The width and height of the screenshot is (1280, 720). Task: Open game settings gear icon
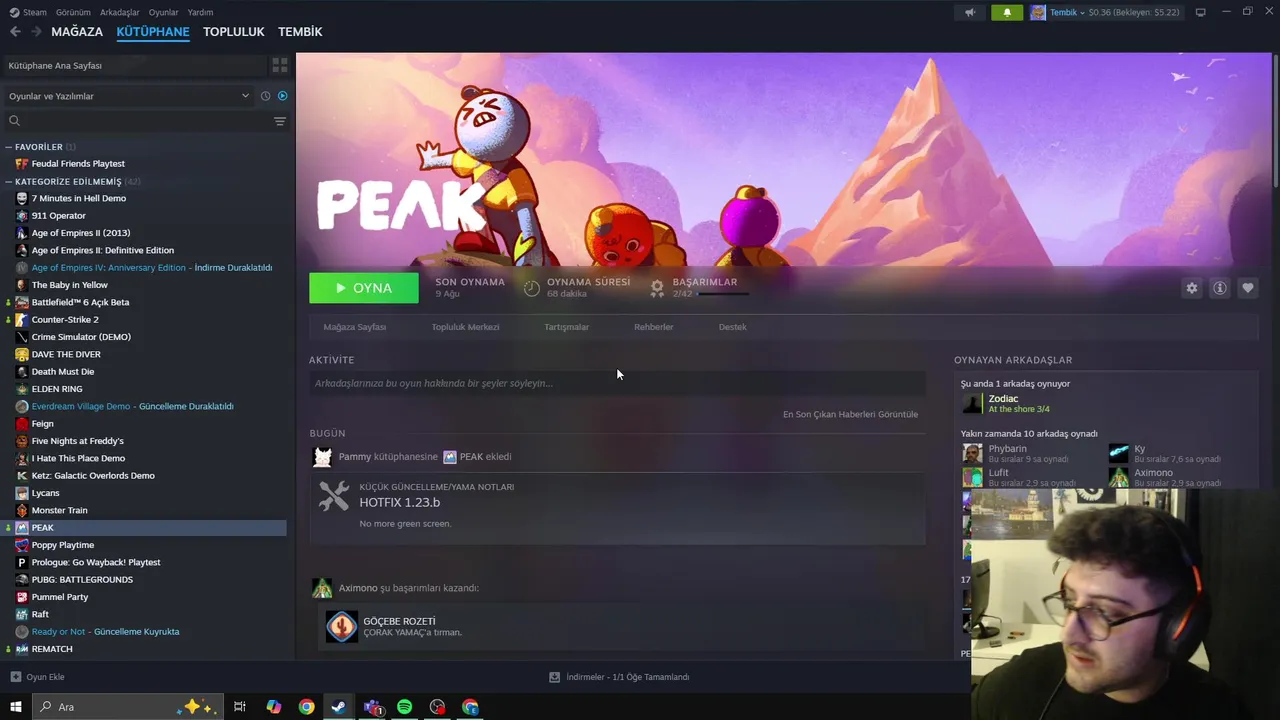coord(1191,288)
